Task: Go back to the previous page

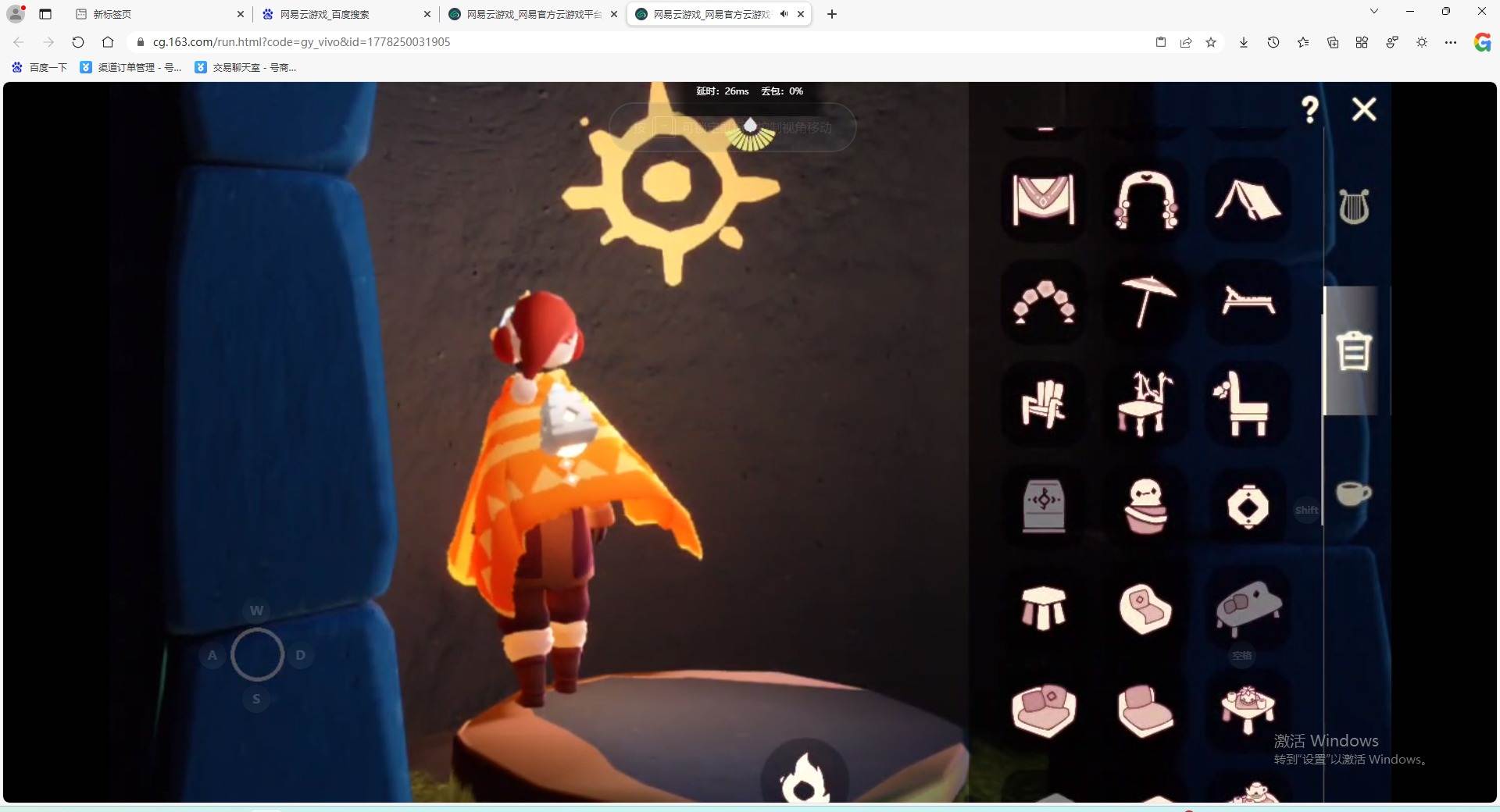Action: pos(19,42)
